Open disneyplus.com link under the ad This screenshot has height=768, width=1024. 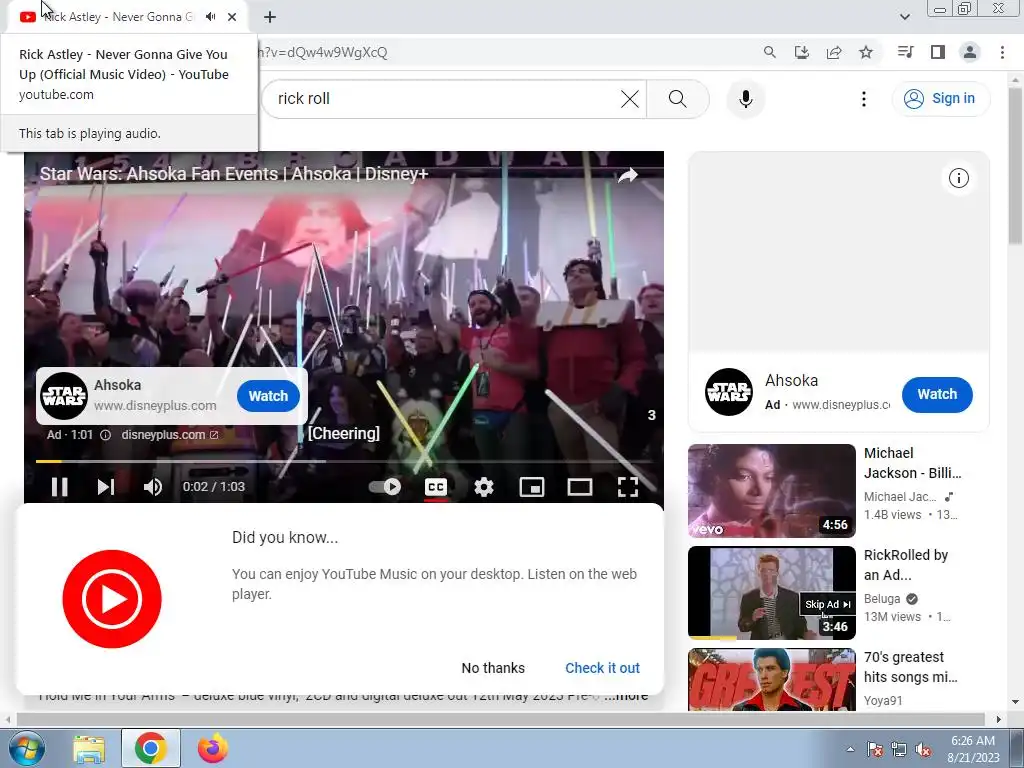[170, 435]
